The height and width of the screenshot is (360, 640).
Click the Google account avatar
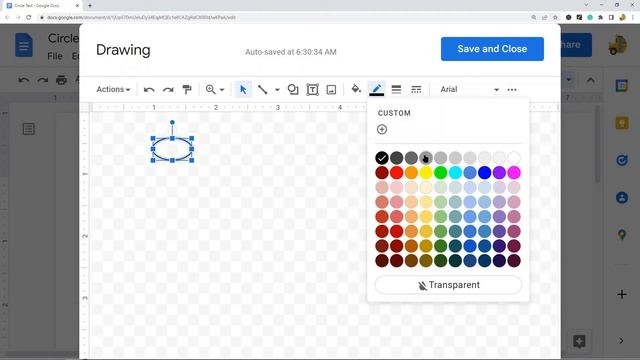(618, 45)
